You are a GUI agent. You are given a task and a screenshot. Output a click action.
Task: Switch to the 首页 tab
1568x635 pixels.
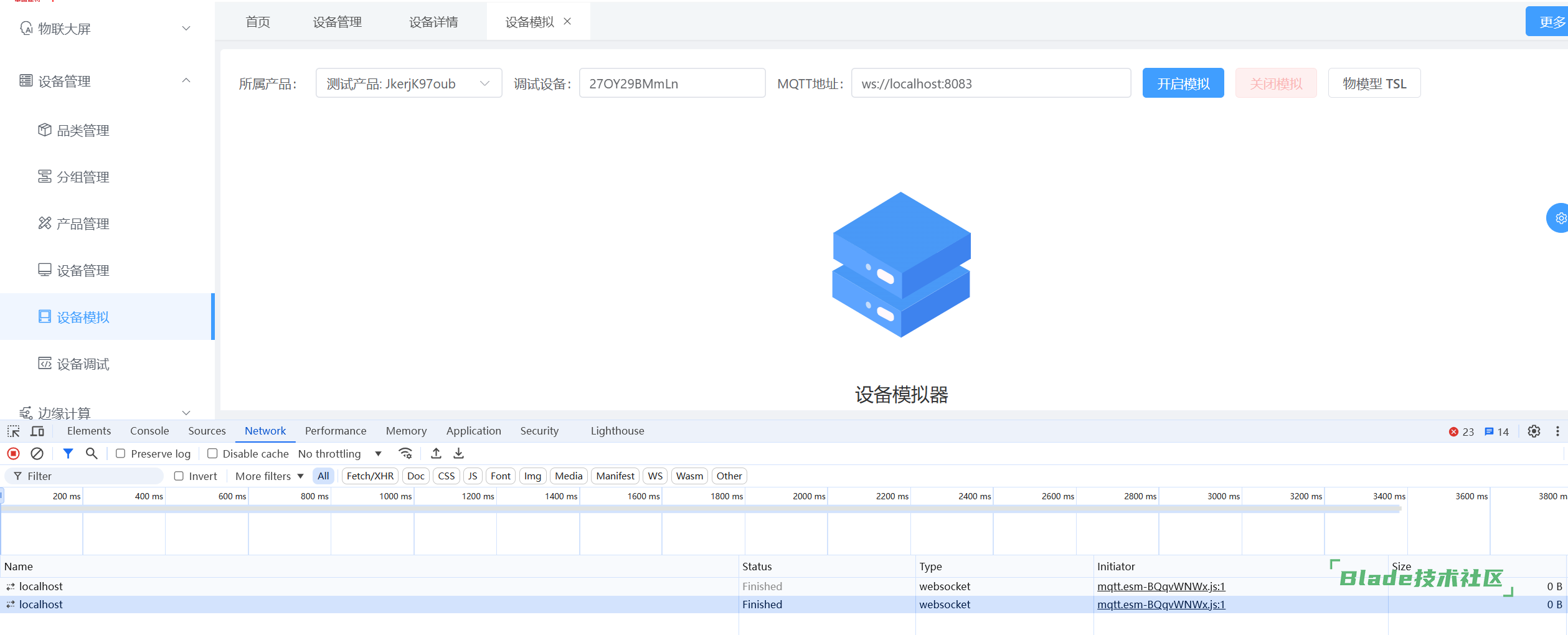tap(258, 22)
